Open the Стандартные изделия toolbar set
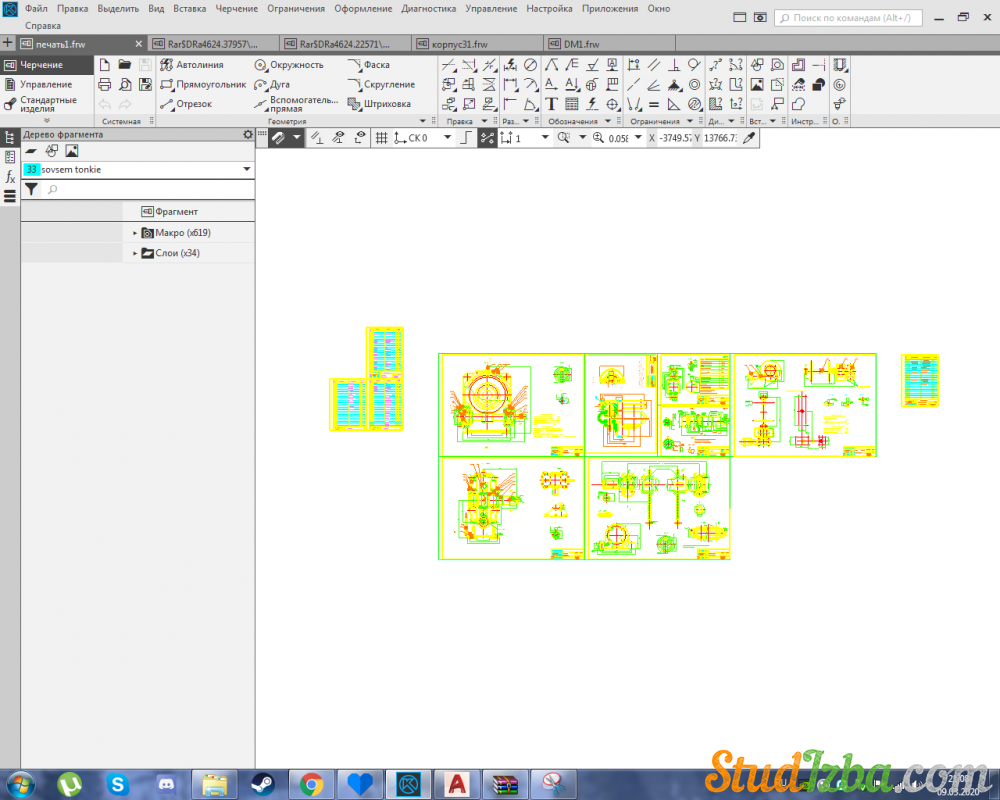Image resolution: width=1000 pixels, height=800 pixels. 47,104
